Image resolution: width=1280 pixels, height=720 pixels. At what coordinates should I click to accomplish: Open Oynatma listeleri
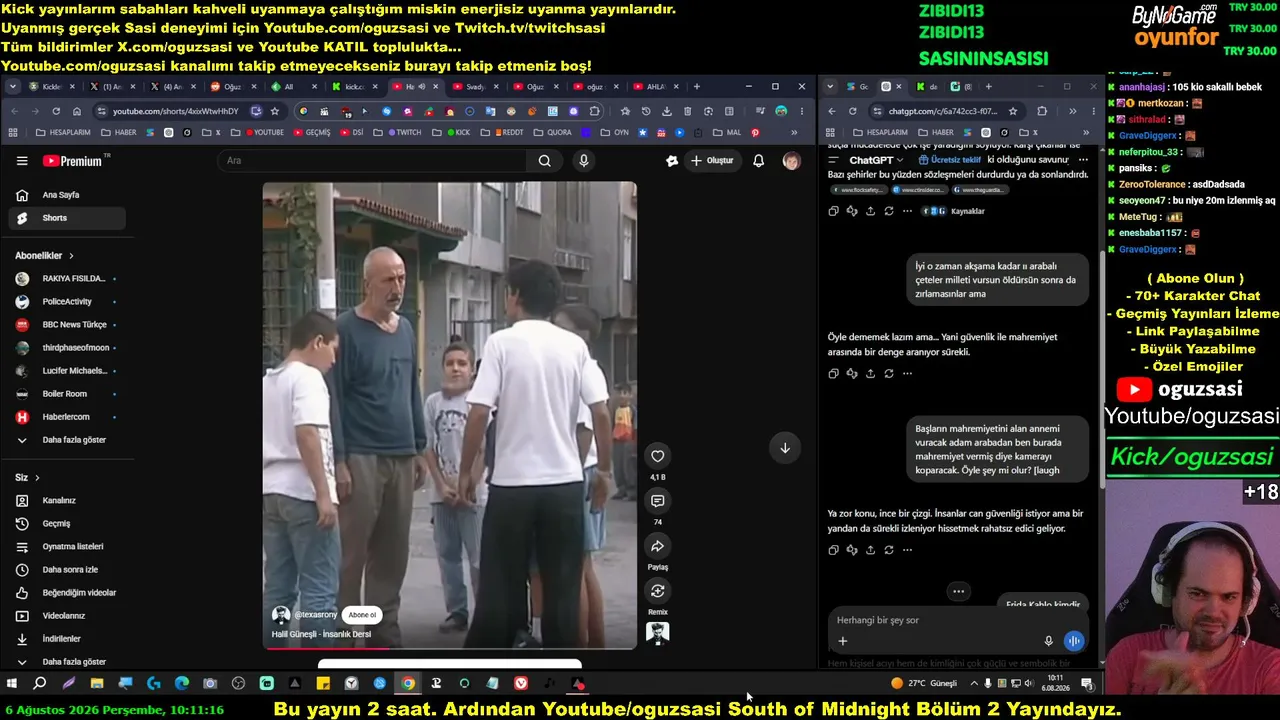coord(68,547)
